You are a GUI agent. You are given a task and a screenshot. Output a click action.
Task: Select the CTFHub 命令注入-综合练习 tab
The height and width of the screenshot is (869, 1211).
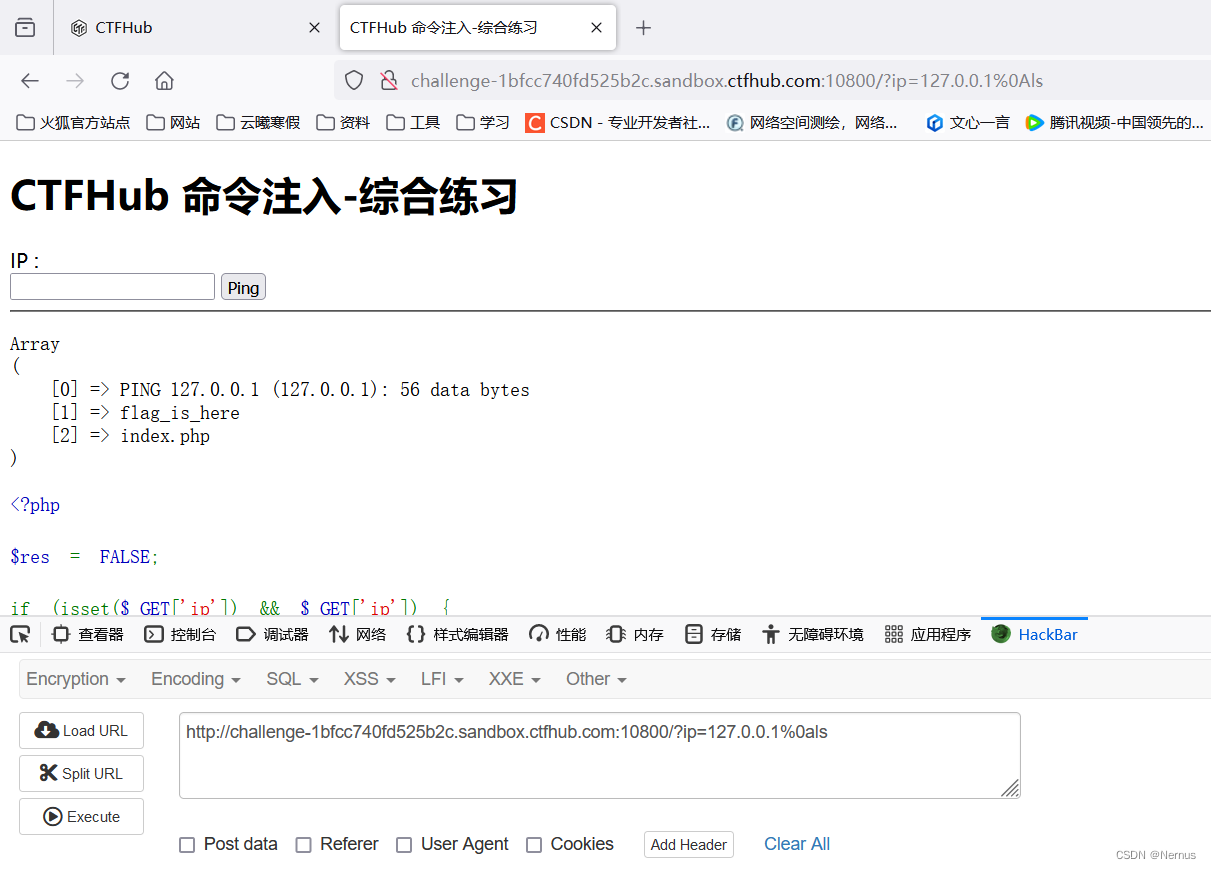click(477, 28)
